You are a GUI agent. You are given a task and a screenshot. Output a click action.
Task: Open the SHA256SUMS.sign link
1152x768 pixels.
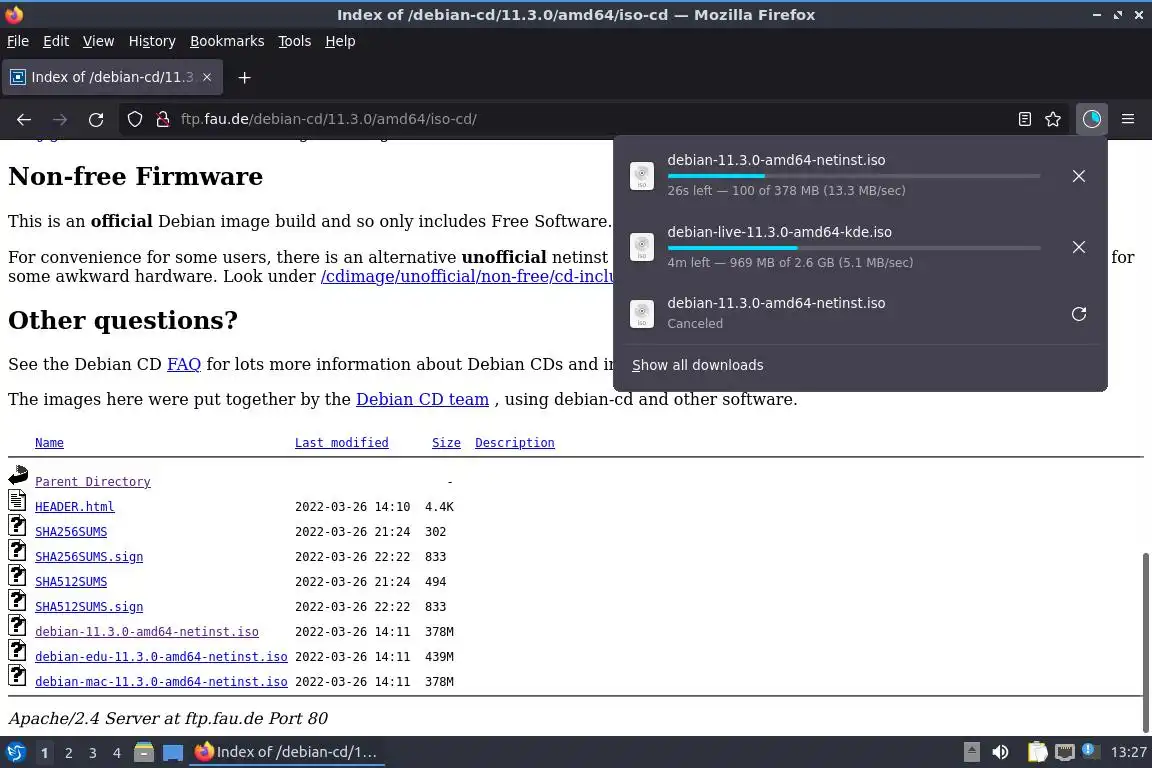pos(89,556)
